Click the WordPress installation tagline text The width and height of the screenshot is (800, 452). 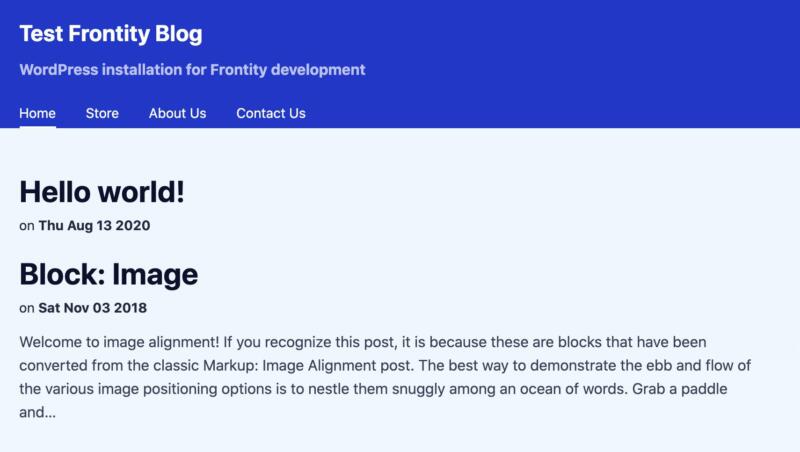(x=192, y=70)
